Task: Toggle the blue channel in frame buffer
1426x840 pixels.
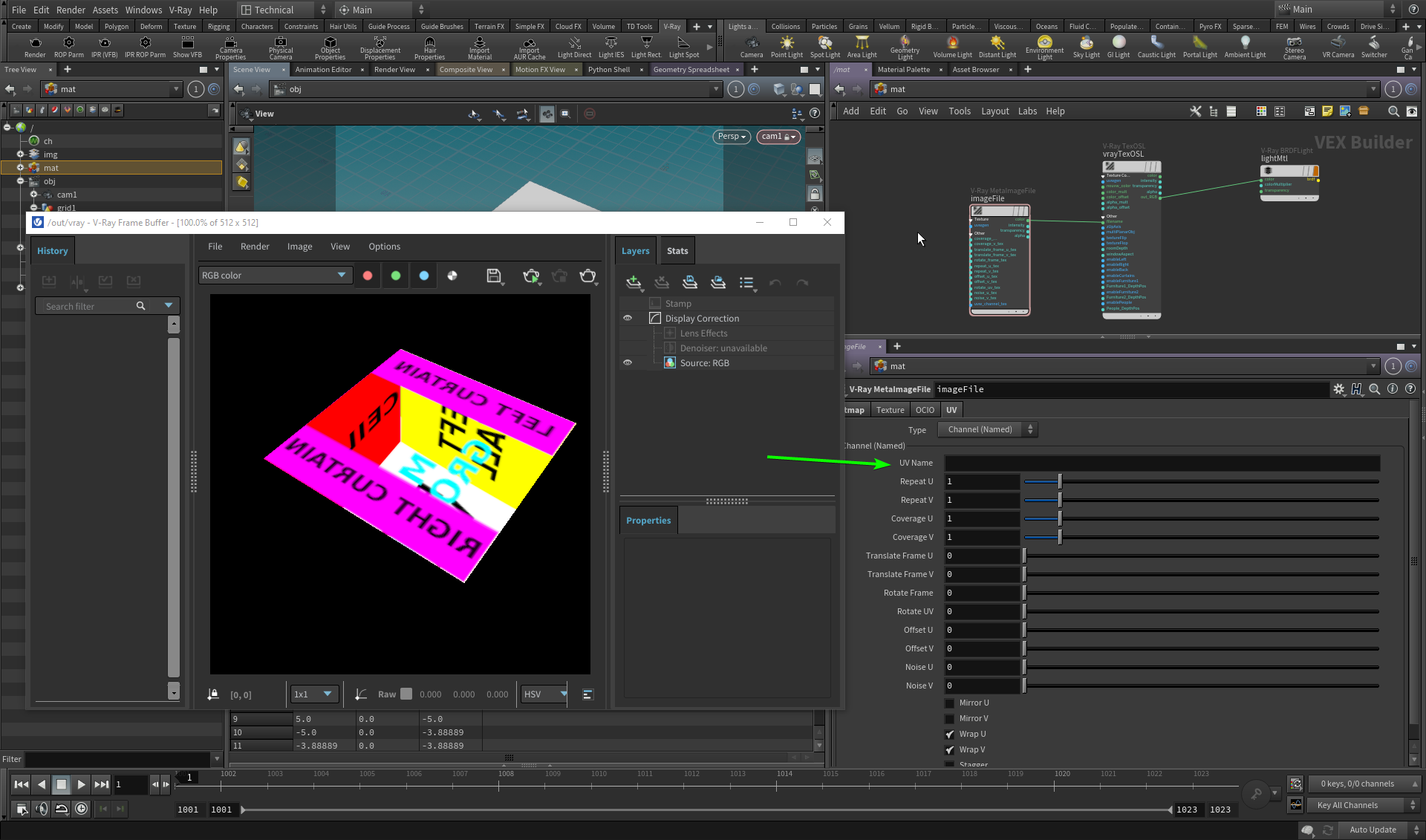Action: 424,276
